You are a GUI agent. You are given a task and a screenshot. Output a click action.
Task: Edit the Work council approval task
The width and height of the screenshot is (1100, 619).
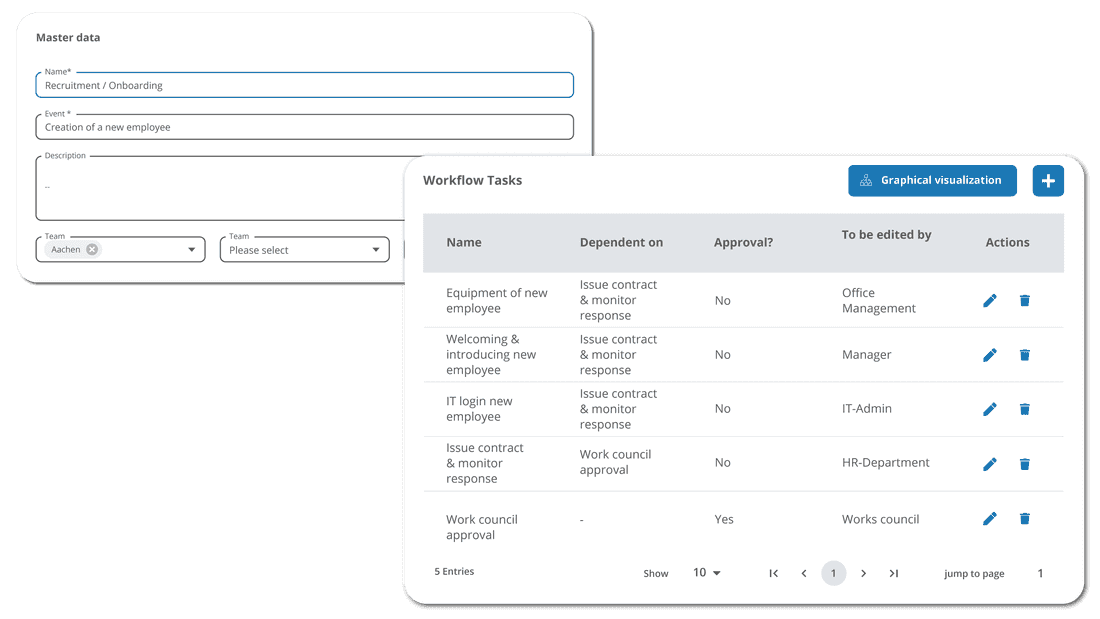pos(990,518)
